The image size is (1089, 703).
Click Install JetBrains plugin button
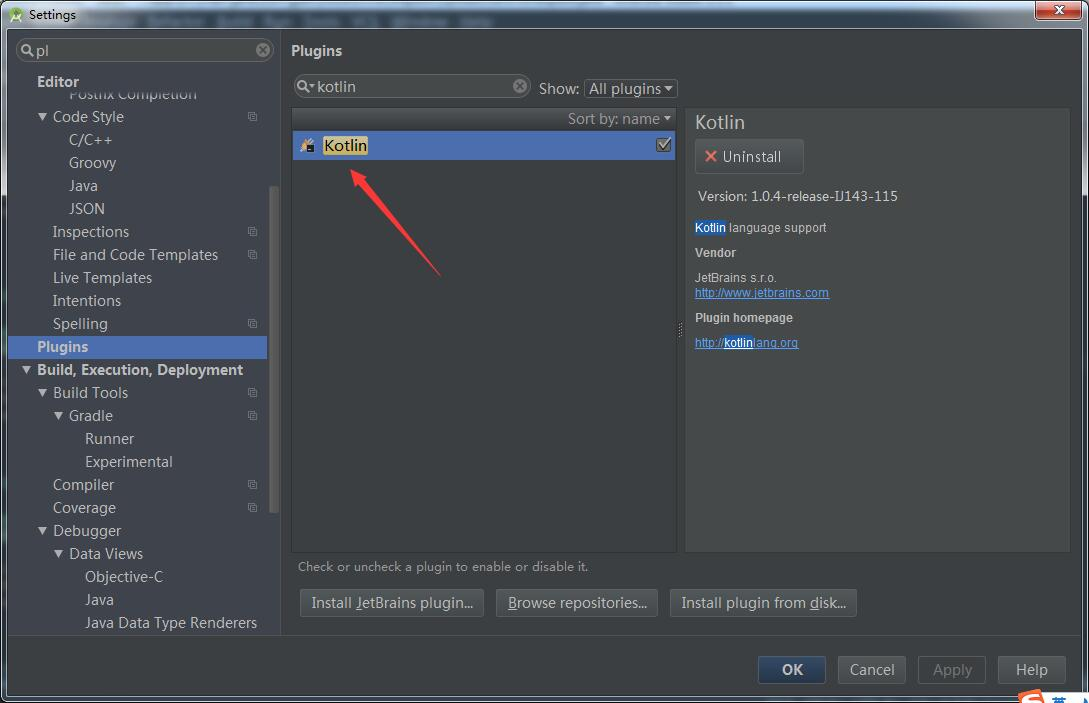pos(392,602)
